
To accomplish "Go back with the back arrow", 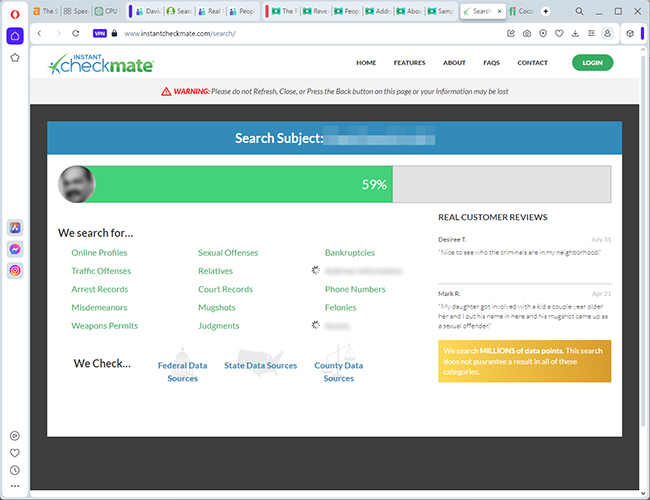I will pyautogui.click(x=39, y=33).
